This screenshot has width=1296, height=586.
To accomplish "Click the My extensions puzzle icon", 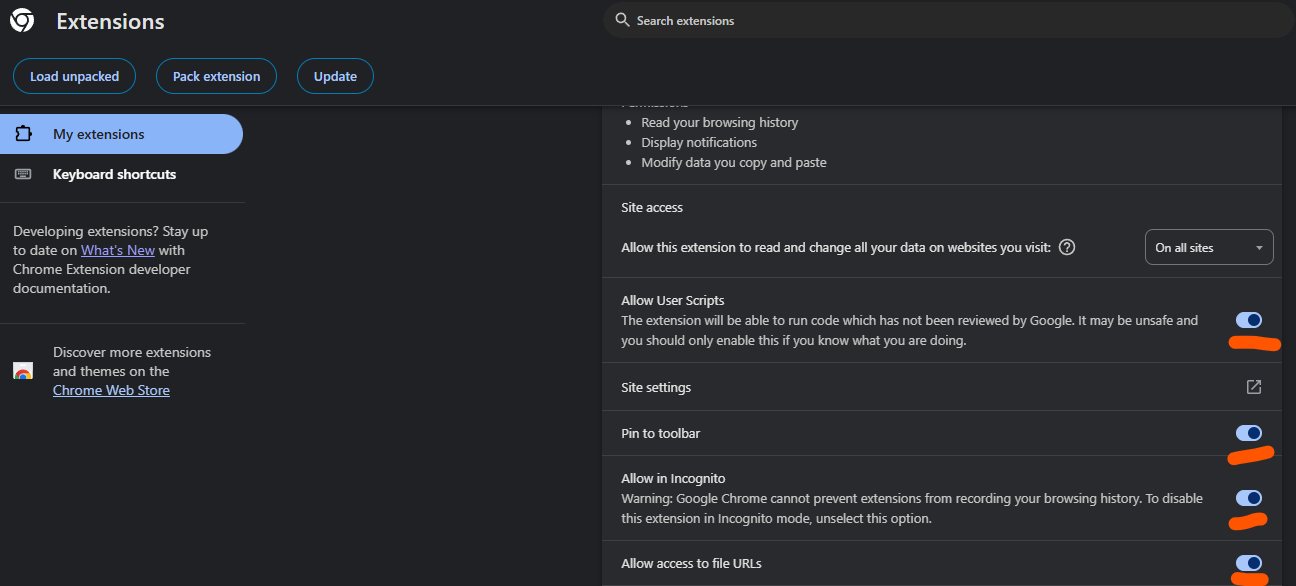I will coord(24,134).
